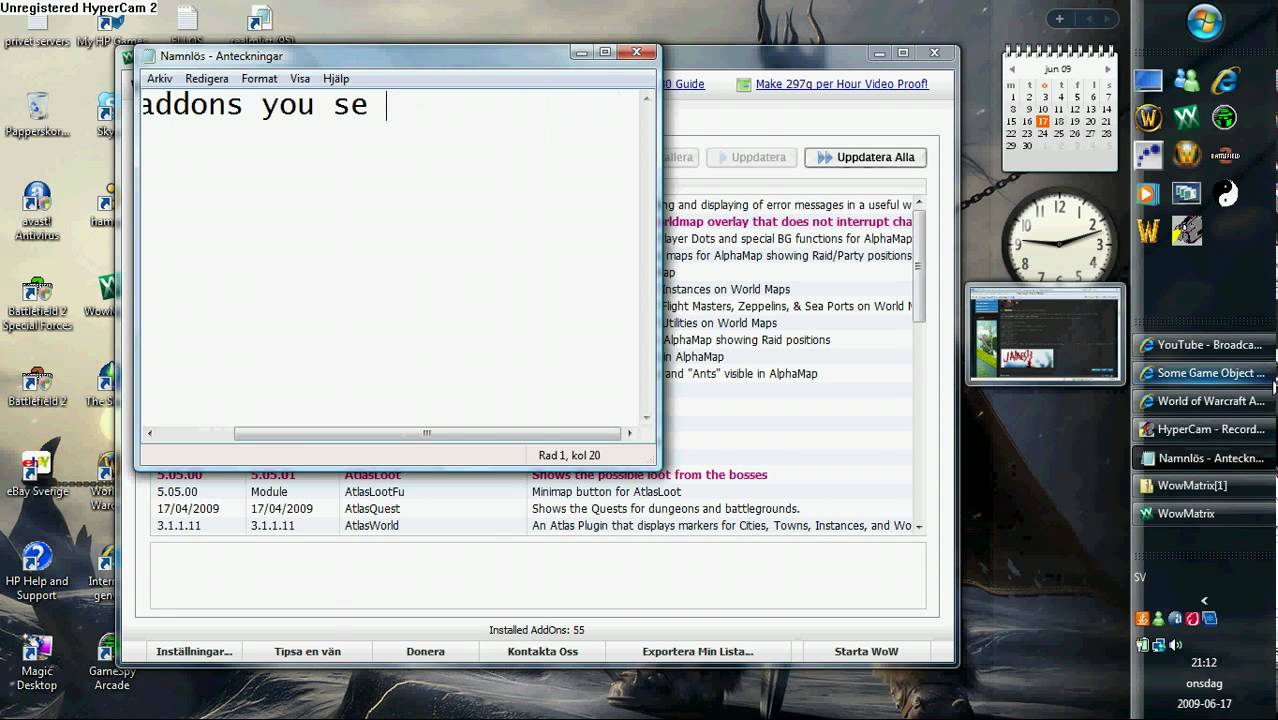1278x720 pixels.
Task: Switch to WowMatrix[1] folder taskbar item
Action: click(1203, 485)
